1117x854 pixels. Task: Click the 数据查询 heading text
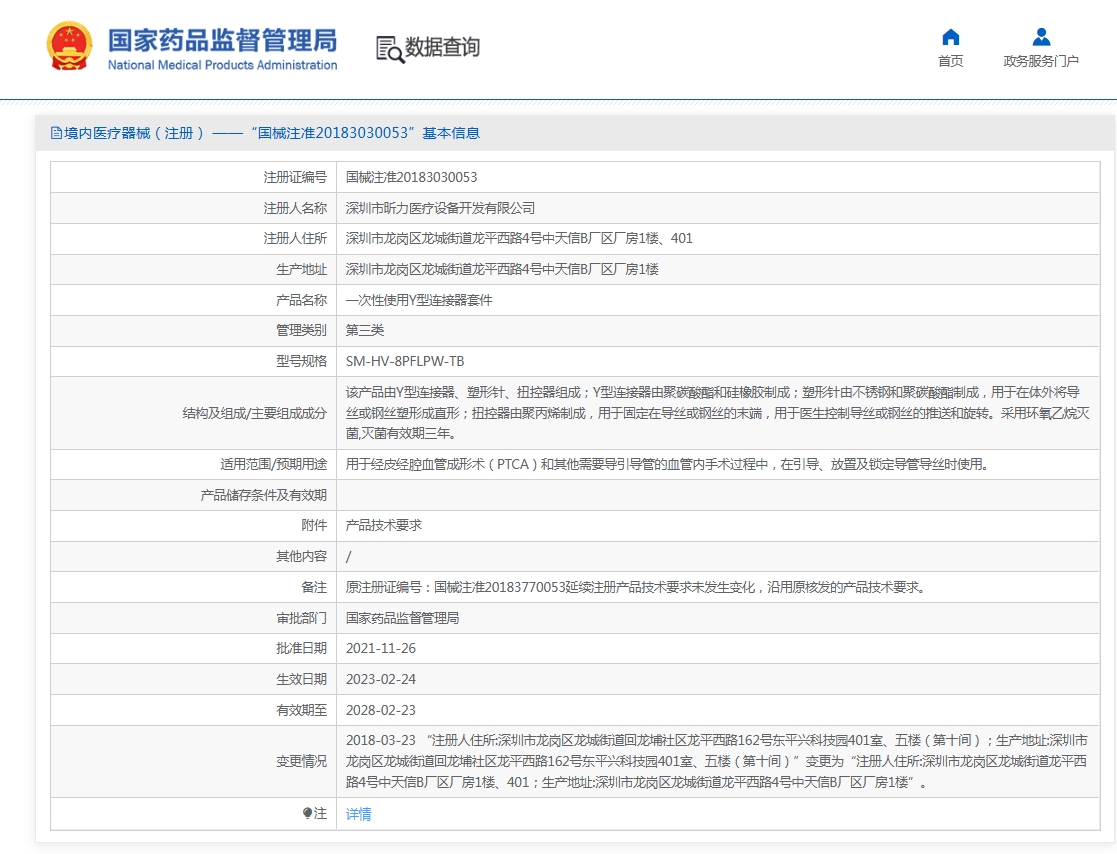click(442, 47)
